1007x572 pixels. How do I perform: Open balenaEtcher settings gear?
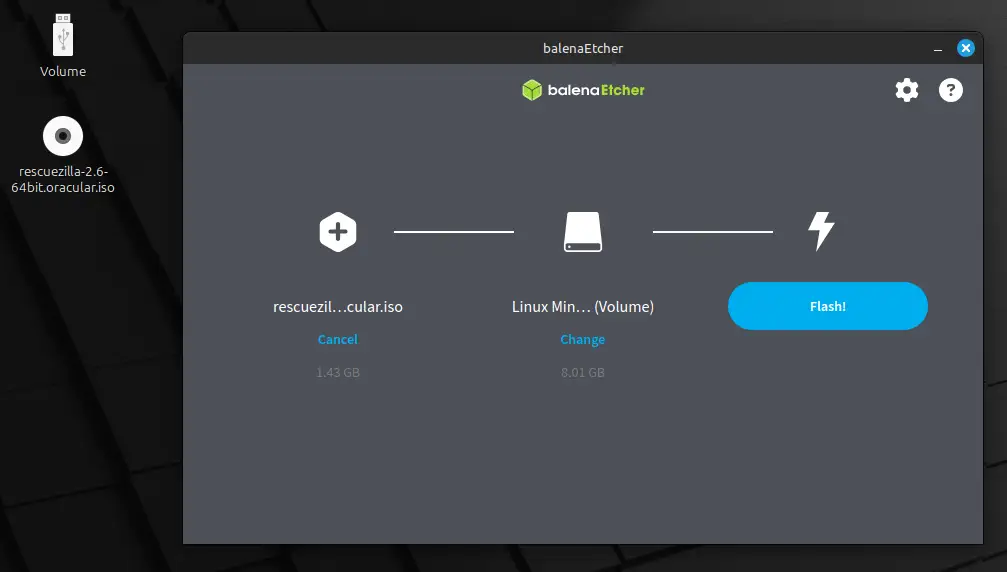point(907,90)
